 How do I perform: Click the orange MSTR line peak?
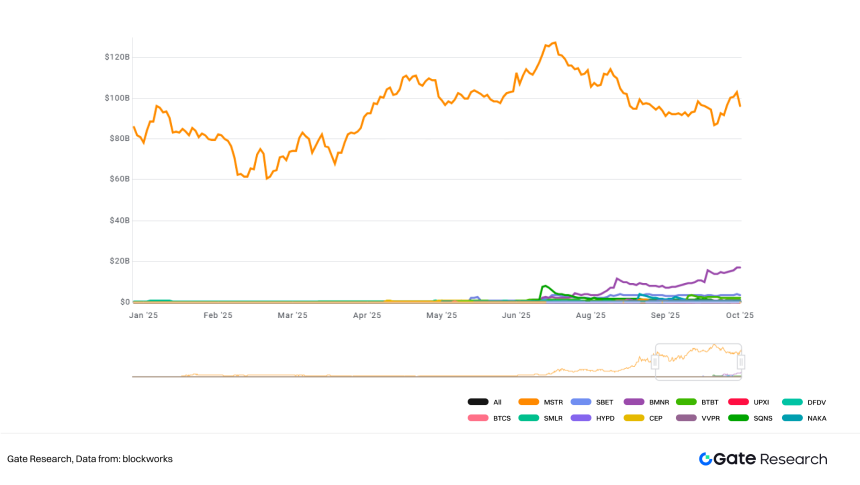click(x=553, y=43)
